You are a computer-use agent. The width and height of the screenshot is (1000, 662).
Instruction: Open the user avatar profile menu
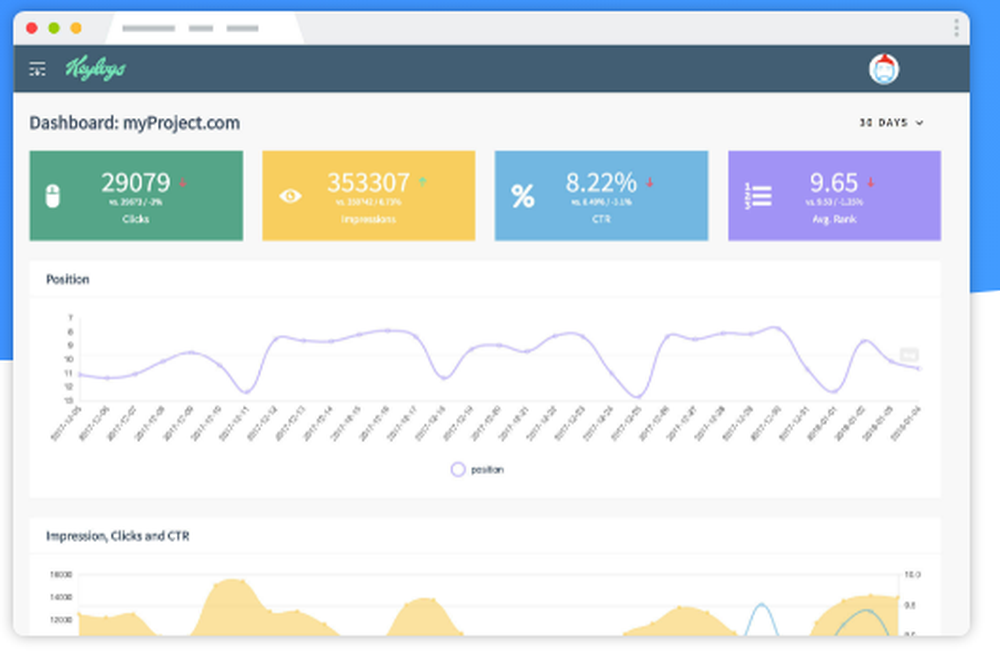pos(884,69)
